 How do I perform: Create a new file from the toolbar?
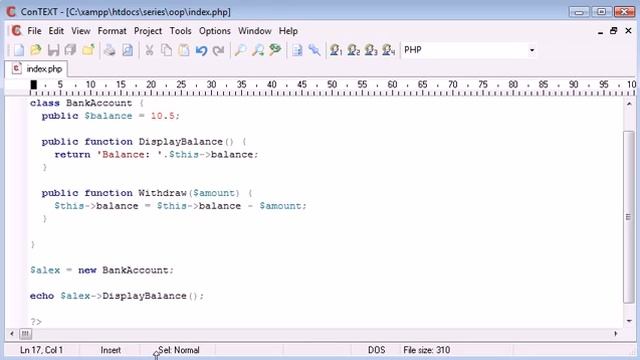click(x=18, y=50)
